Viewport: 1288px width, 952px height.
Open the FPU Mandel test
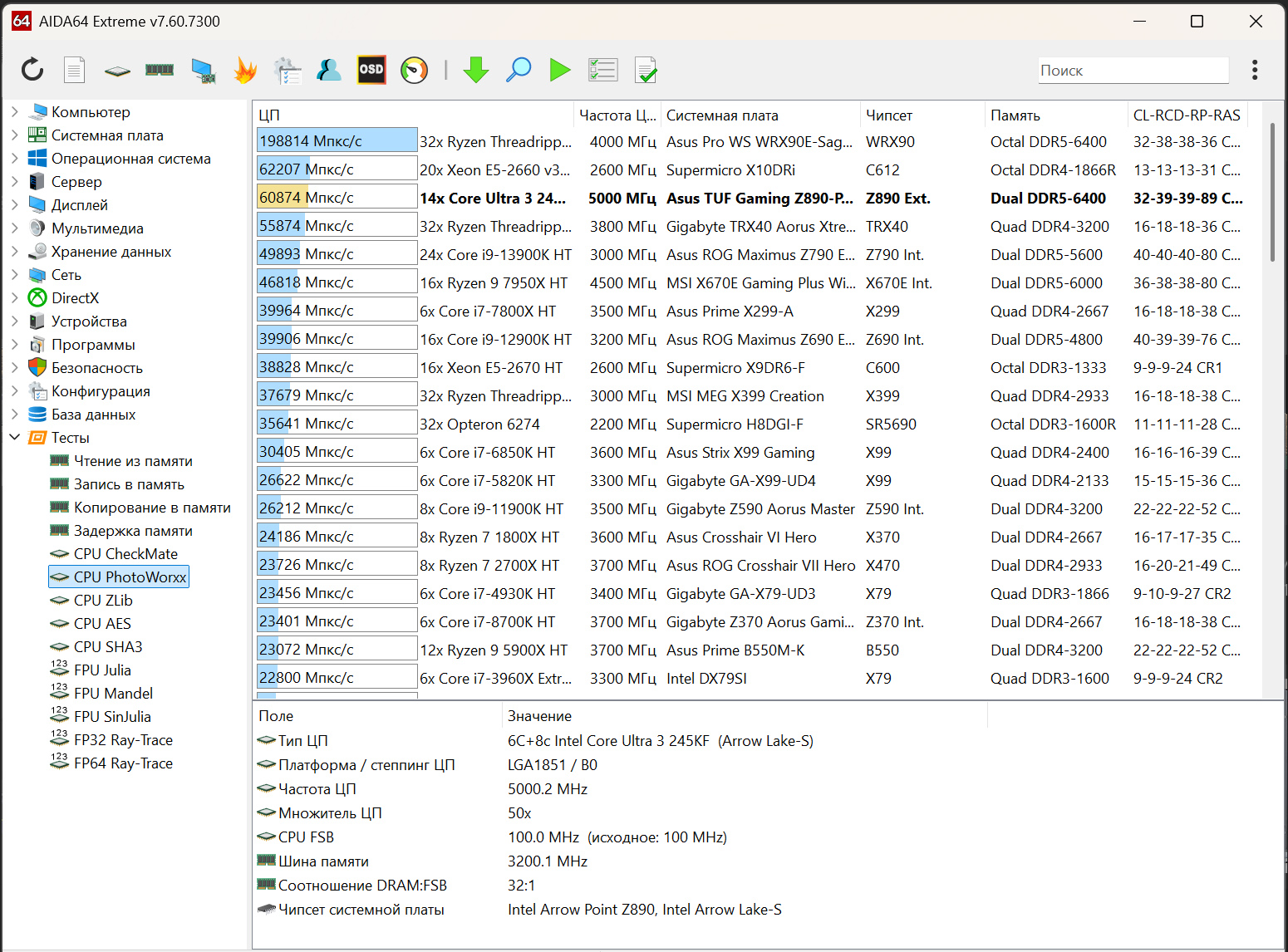coord(113,693)
